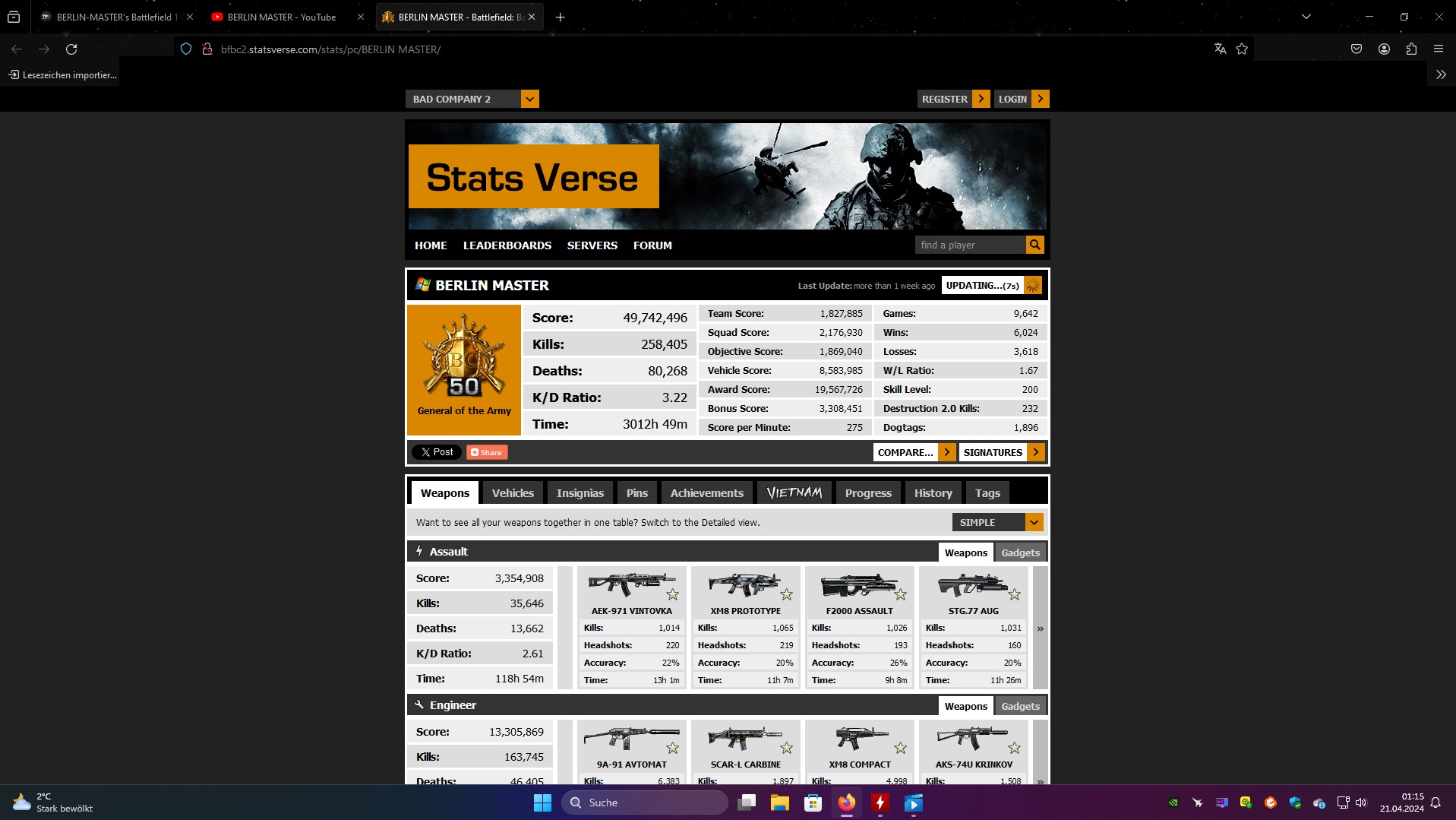Click the Windows taskbar search box
The height and width of the screenshot is (820, 1456).
(645, 803)
